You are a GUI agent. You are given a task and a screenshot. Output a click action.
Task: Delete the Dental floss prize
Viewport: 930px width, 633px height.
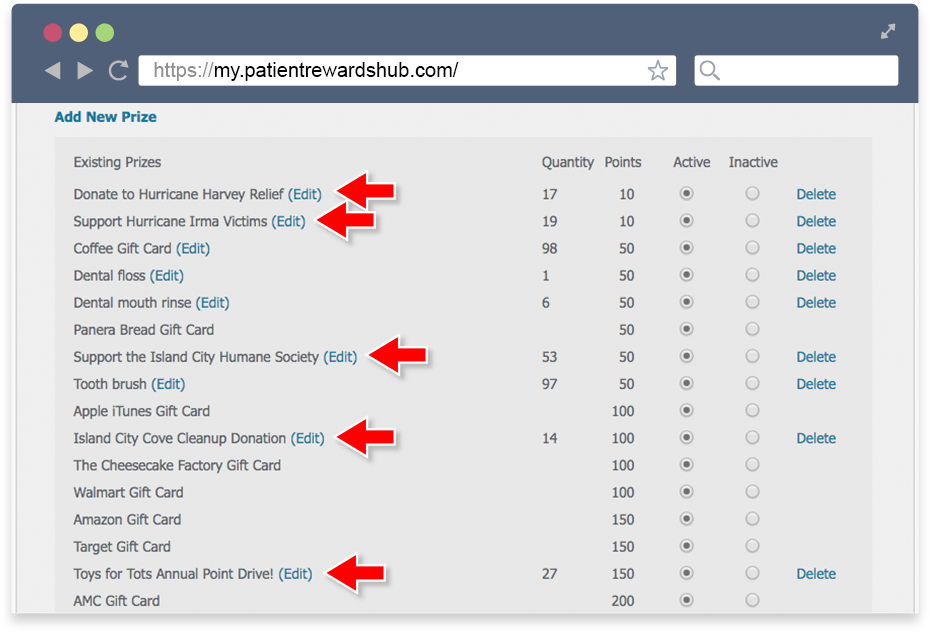click(x=816, y=276)
